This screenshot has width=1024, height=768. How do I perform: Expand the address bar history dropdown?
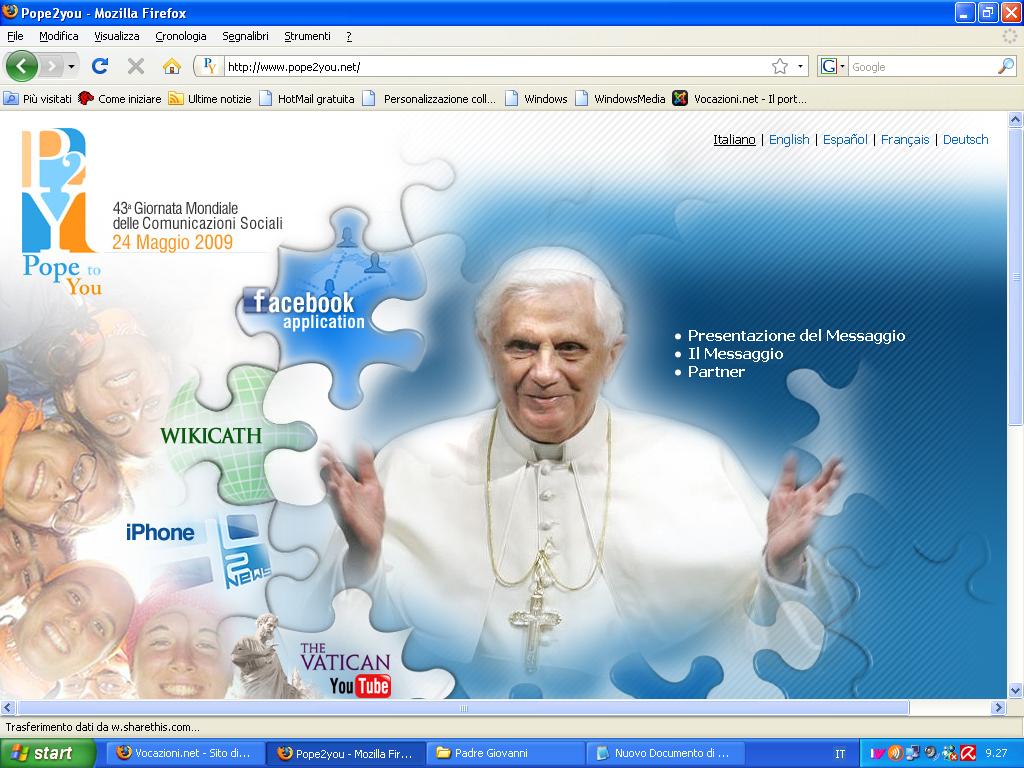pos(800,66)
